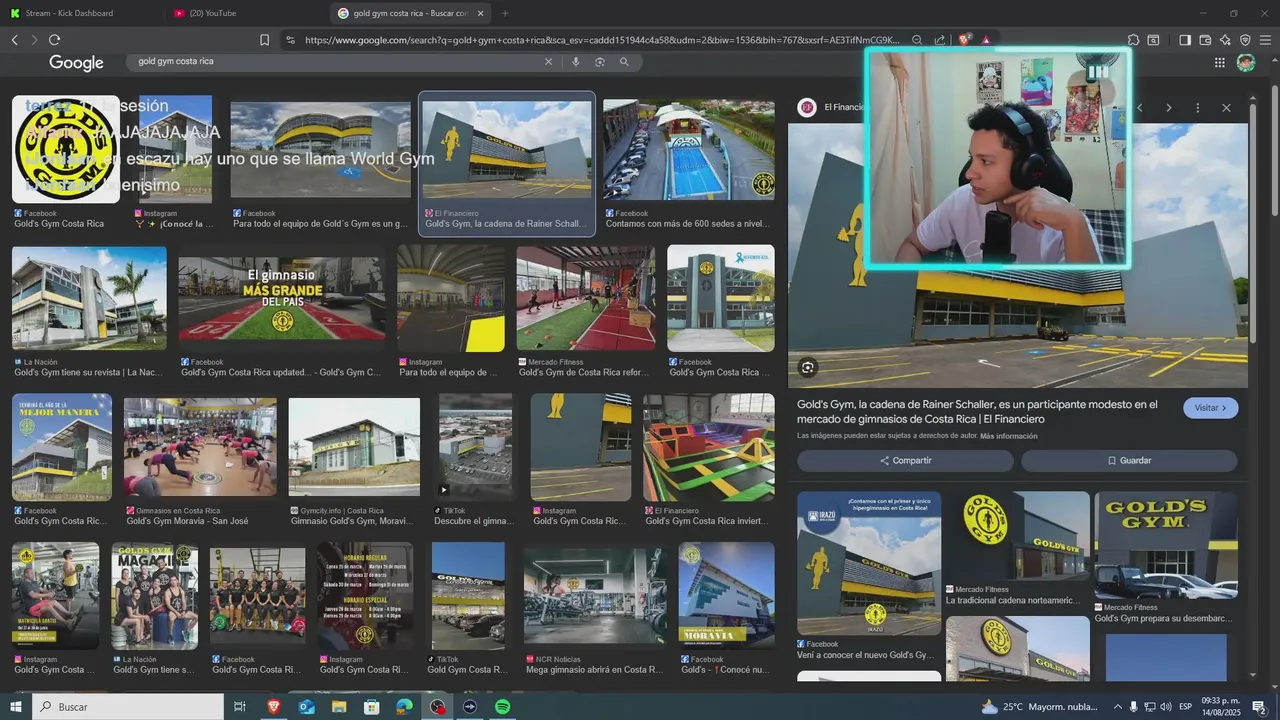Open the taskbar weather widget 25°C
The image size is (1280, 720).
coord(1041,707)
